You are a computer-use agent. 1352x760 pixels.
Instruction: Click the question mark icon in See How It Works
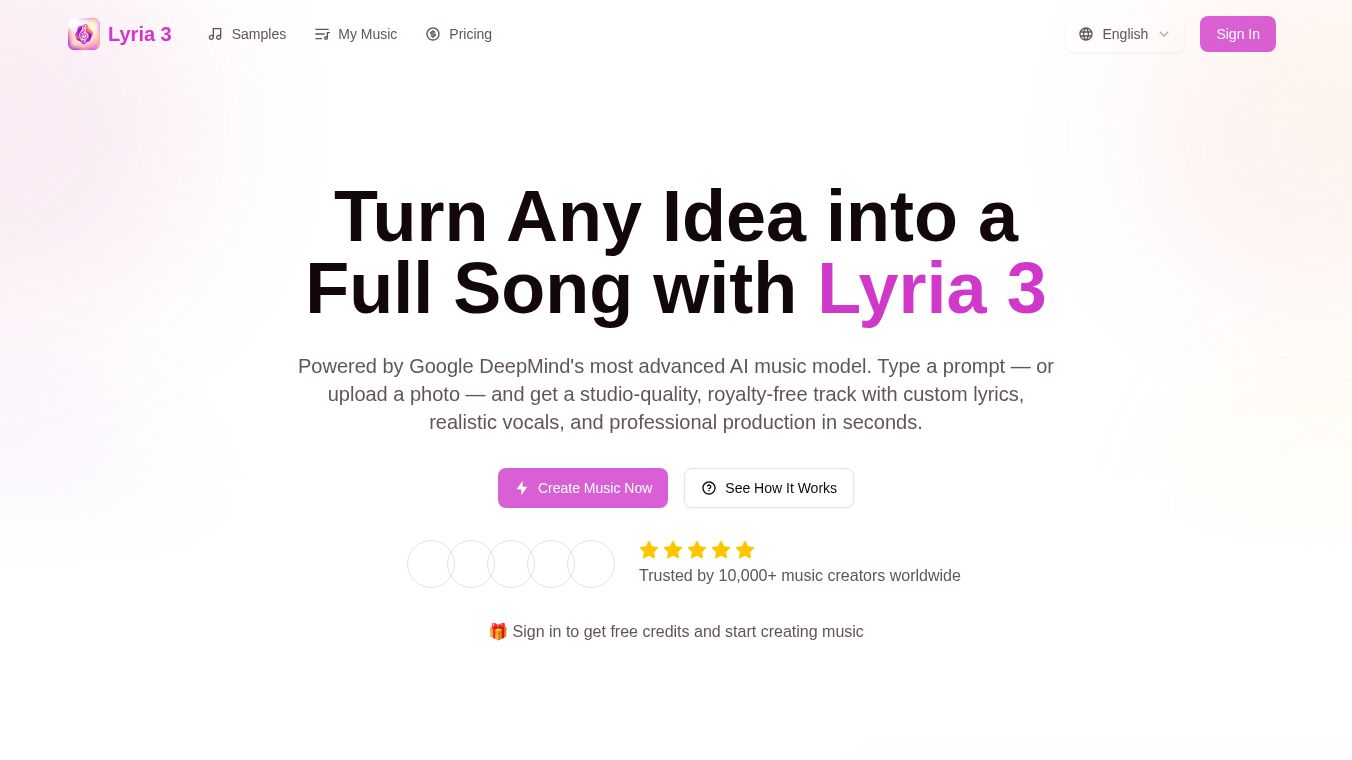pyautogui.click(x=709, y=488)
